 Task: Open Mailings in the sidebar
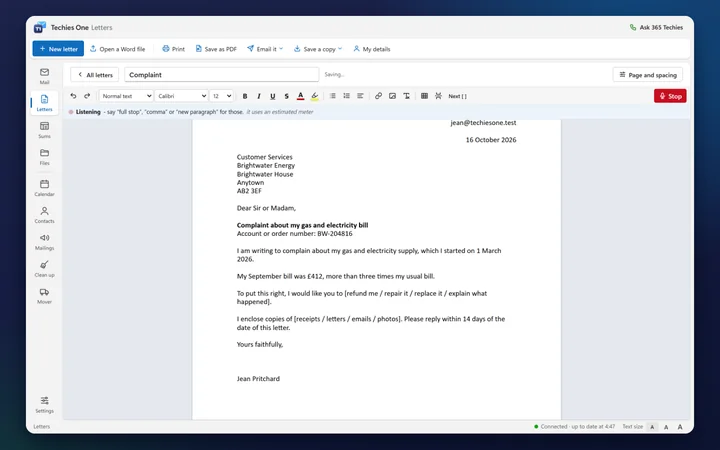(x=45, y=242)
